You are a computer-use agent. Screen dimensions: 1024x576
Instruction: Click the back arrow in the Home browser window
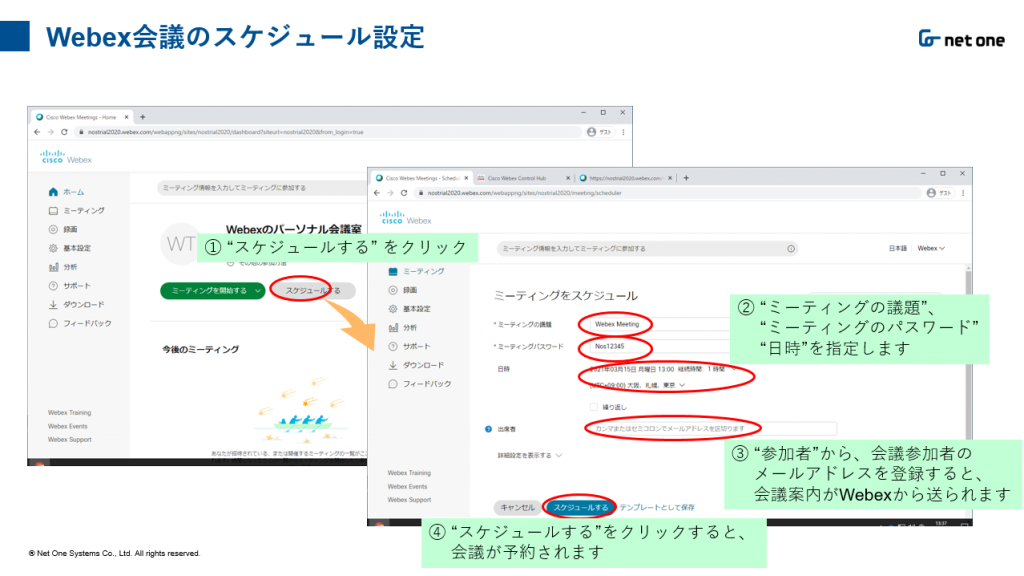37,132
